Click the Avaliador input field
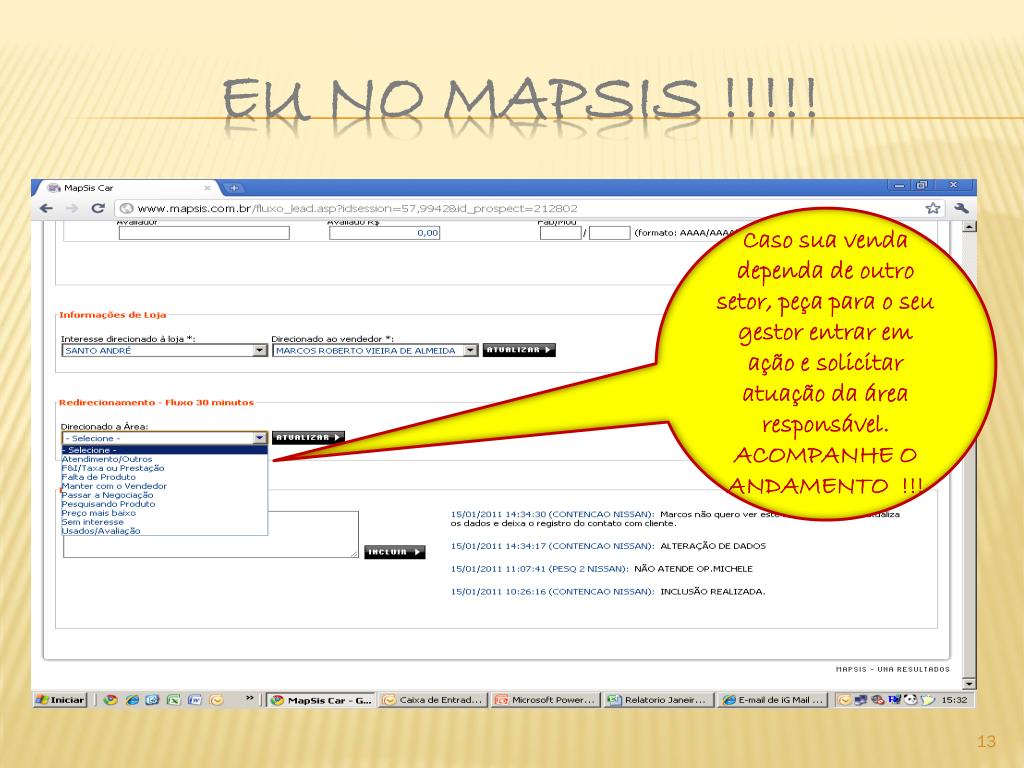The height and width of the screenshot is (768, 1024). coord(204,233)
